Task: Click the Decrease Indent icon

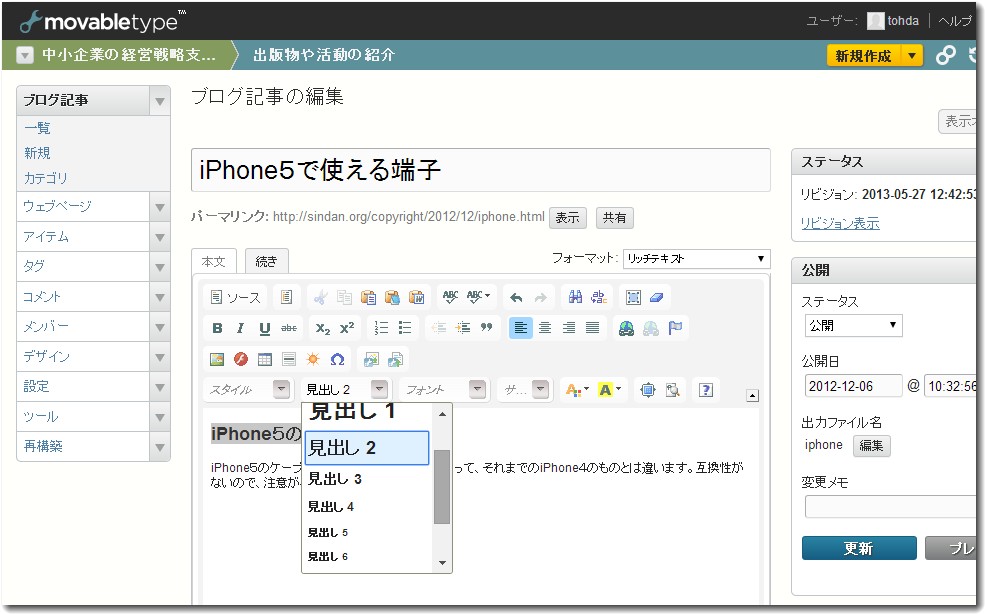Action: (439, 328)
